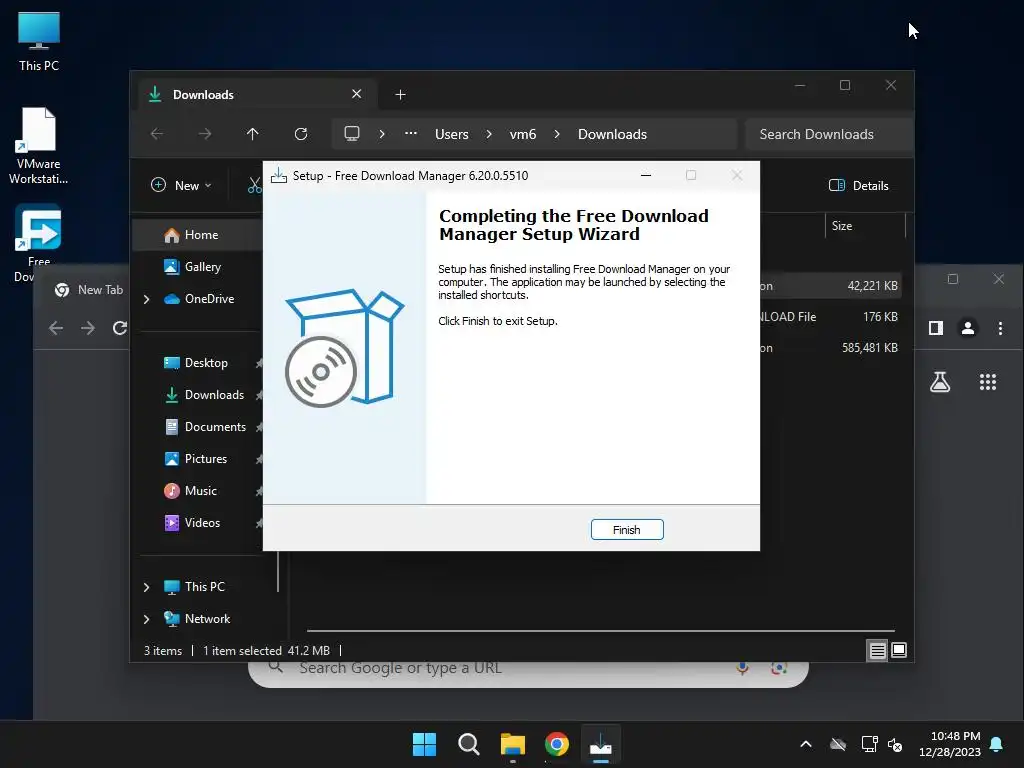Sort files by the Size column
The width and height of the screenshot is (1024, 768).
click(865, 226)
